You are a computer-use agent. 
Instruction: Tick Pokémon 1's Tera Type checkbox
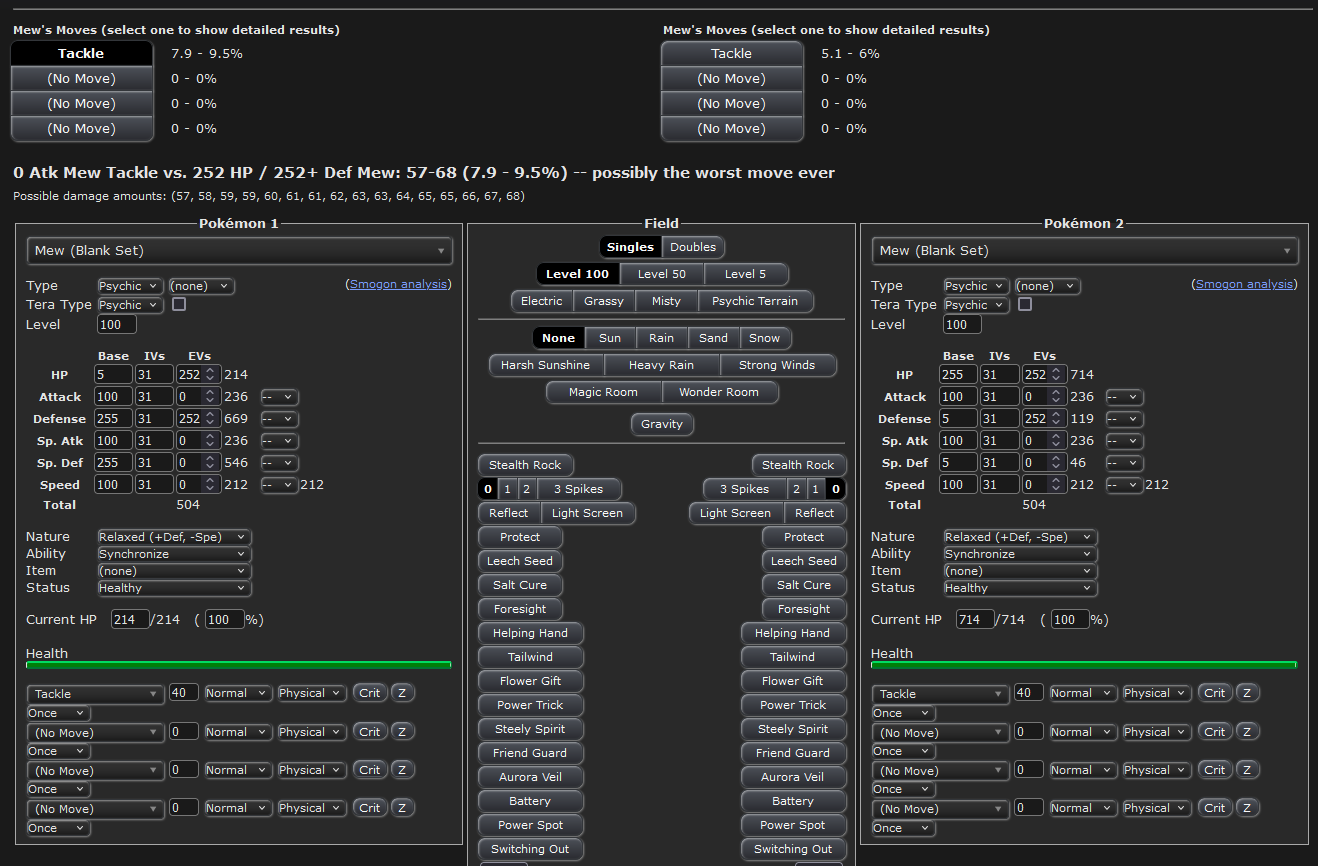[x=179, y=305]
